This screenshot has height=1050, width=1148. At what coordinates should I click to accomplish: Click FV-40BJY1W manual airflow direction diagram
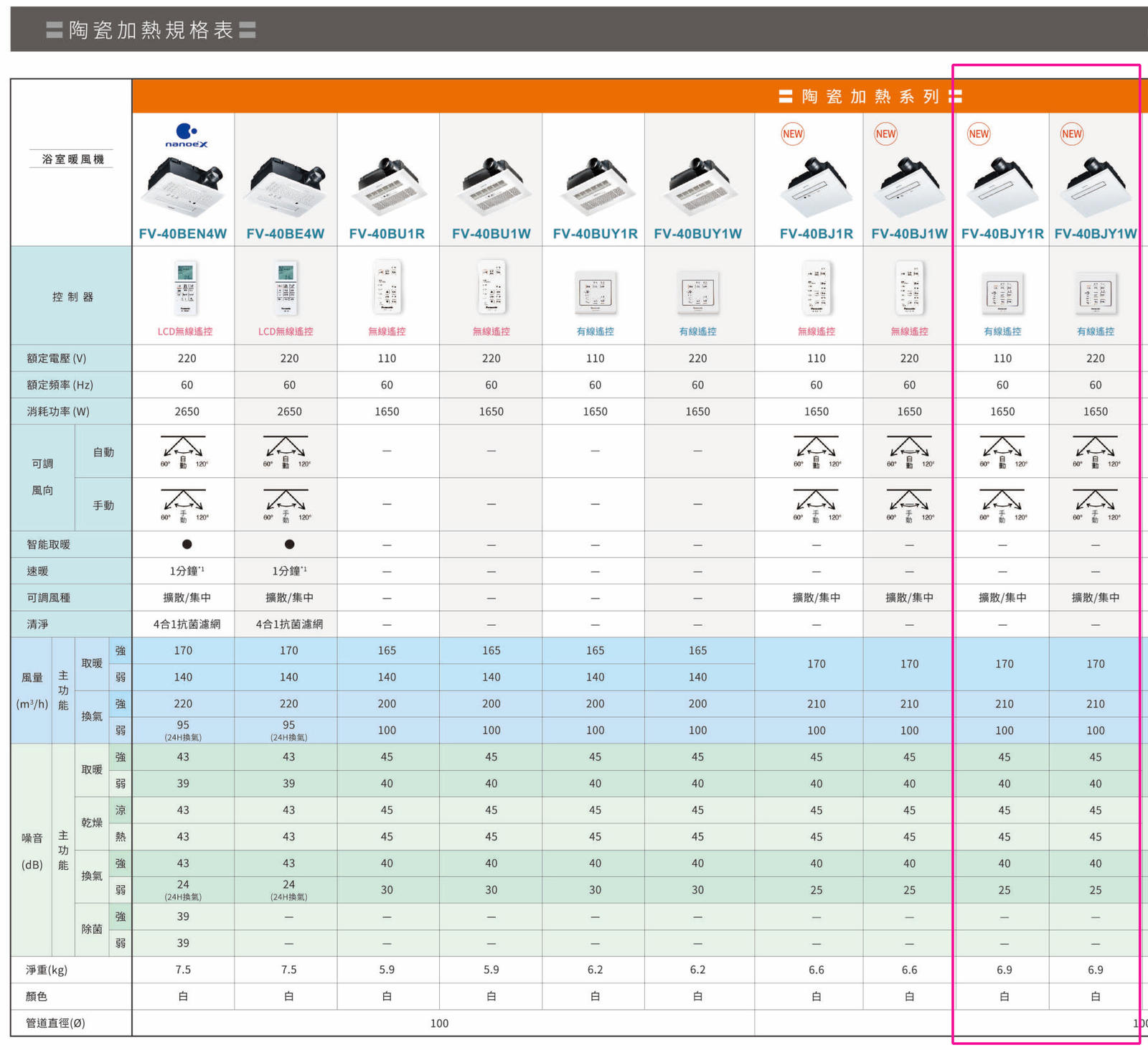pyautogui.click(x=1096, y=505)
